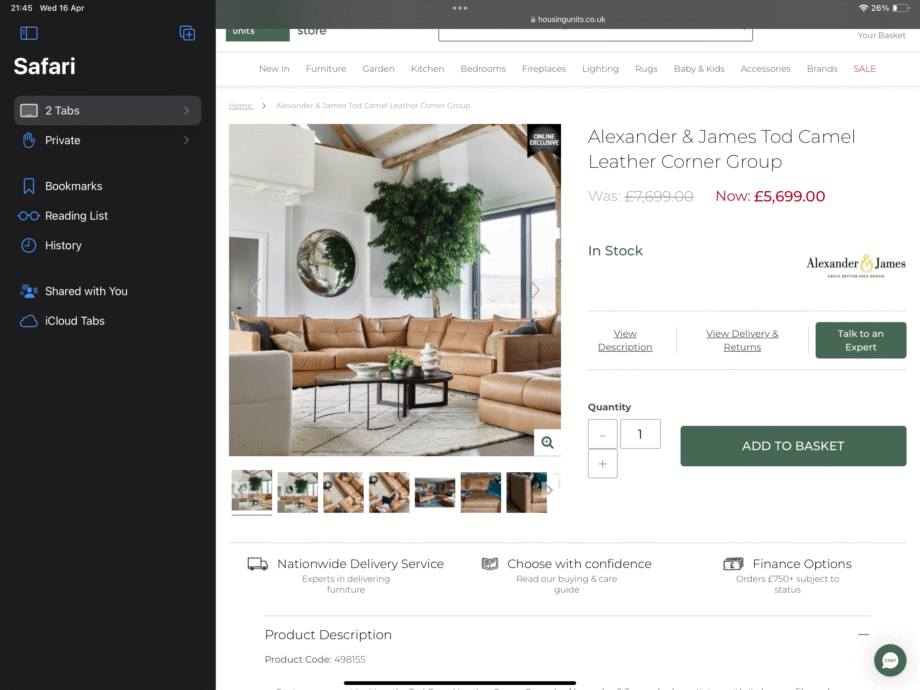Open History in the sidebar

pyautogui.click(x=63, y=245)
